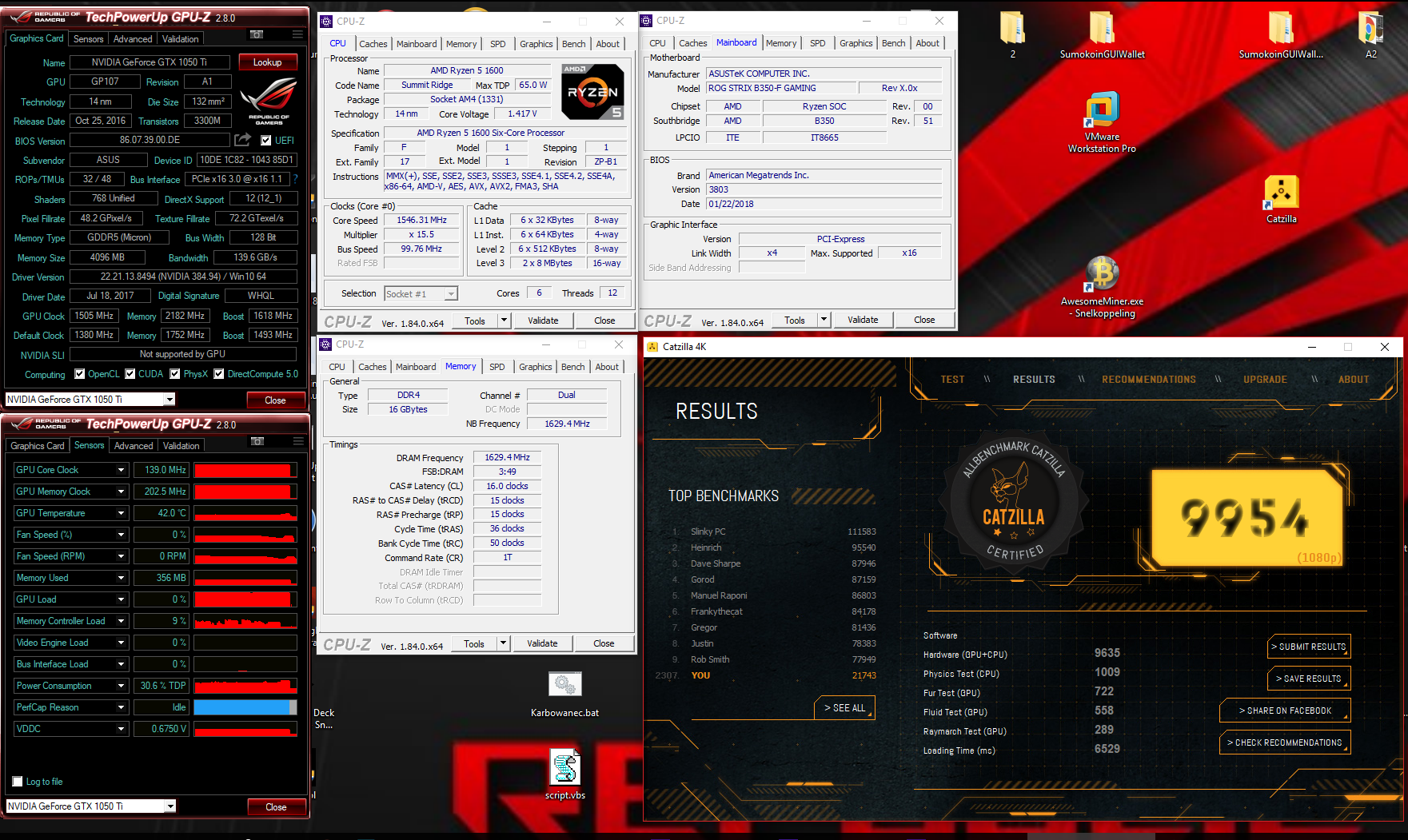Expand VDDC sensor dropdown

coord(122,729)
